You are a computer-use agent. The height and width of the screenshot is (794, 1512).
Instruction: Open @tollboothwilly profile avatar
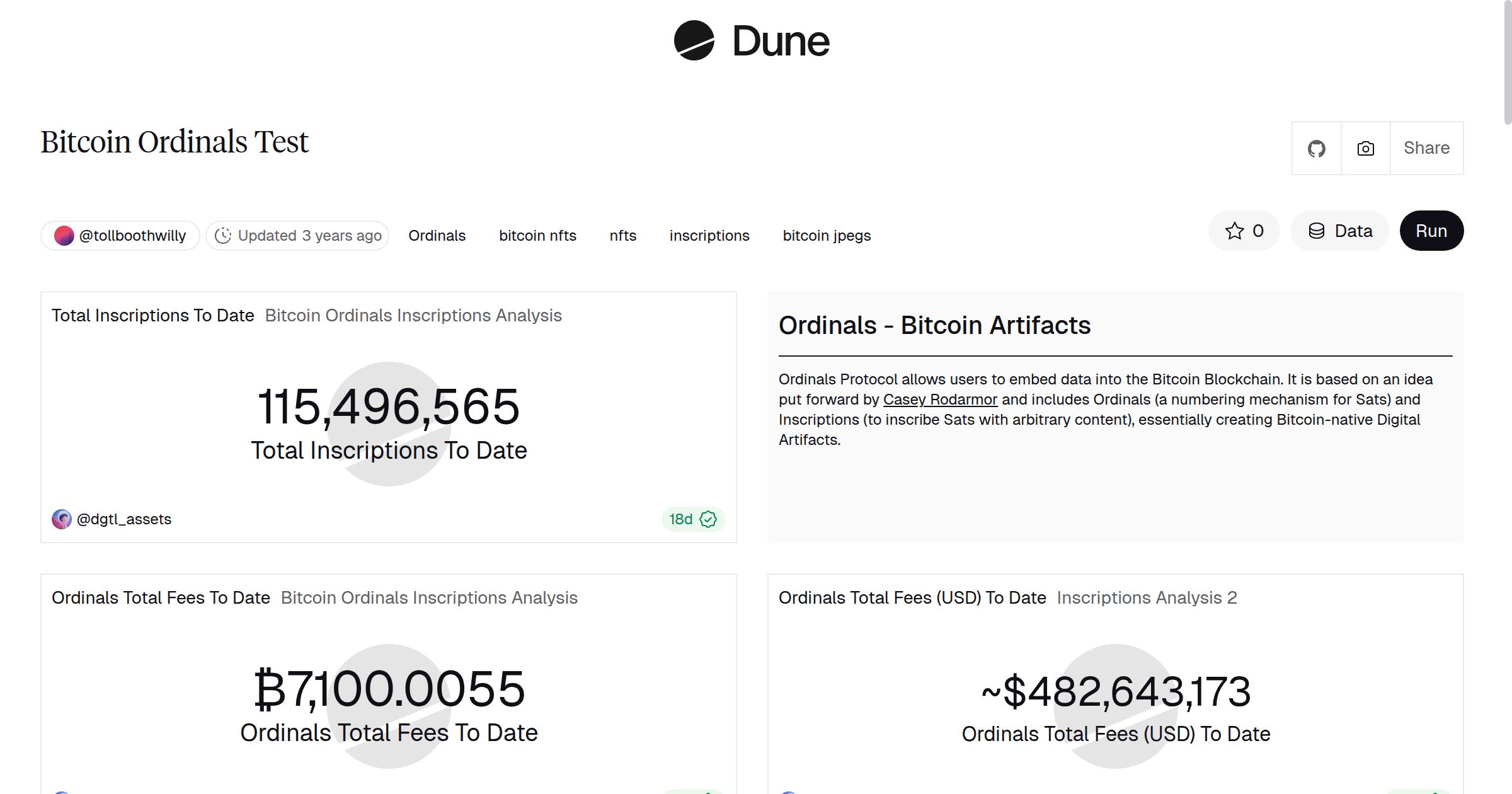64,234
